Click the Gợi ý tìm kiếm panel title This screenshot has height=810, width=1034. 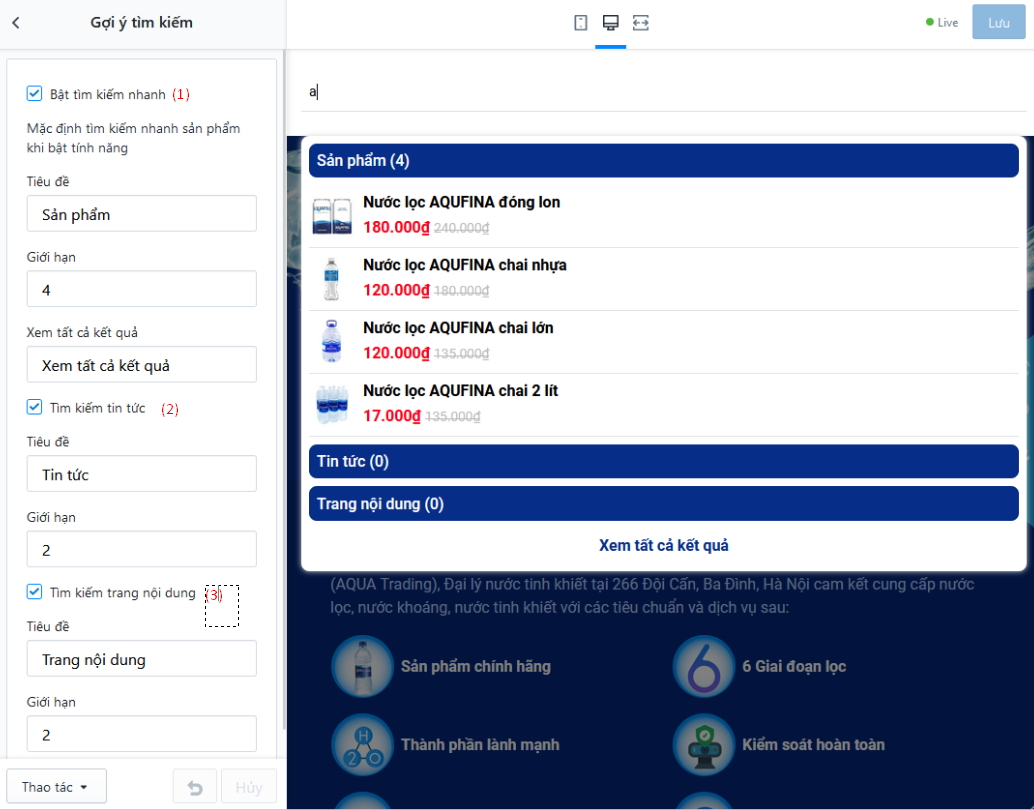(141, 22)
